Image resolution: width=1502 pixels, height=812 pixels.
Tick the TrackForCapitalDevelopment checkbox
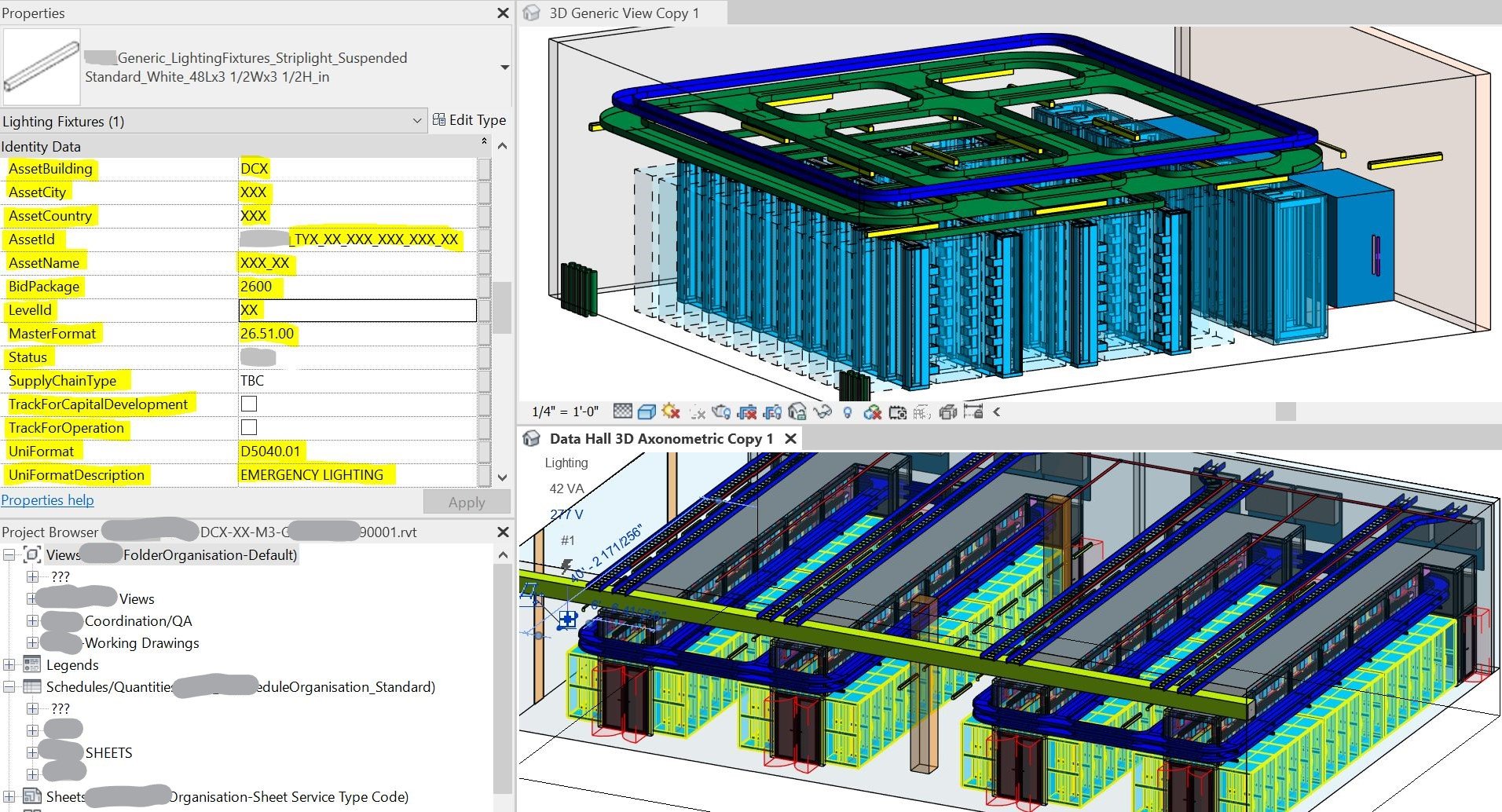(249, 404)
